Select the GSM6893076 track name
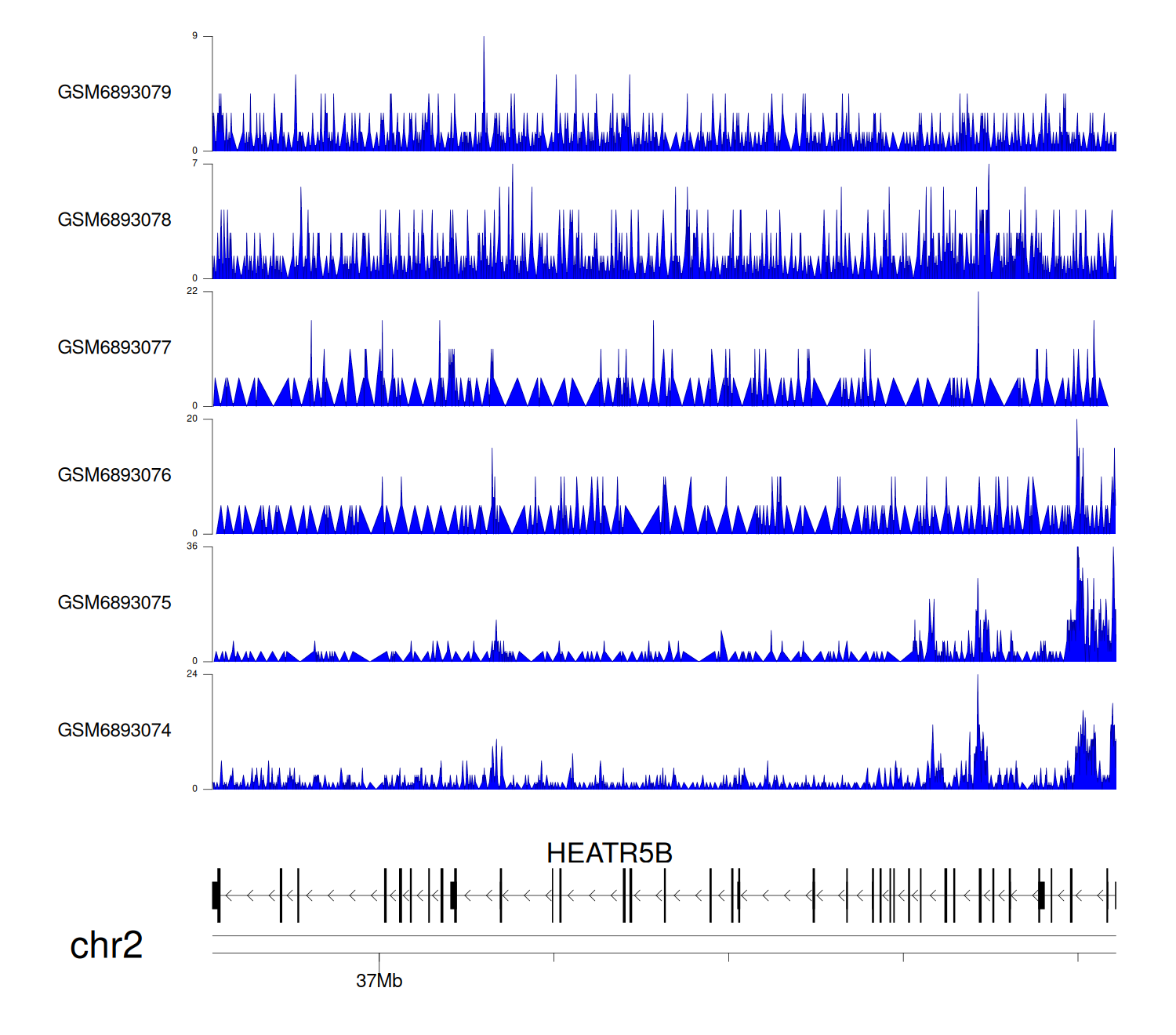 click(x=114, y=475)
